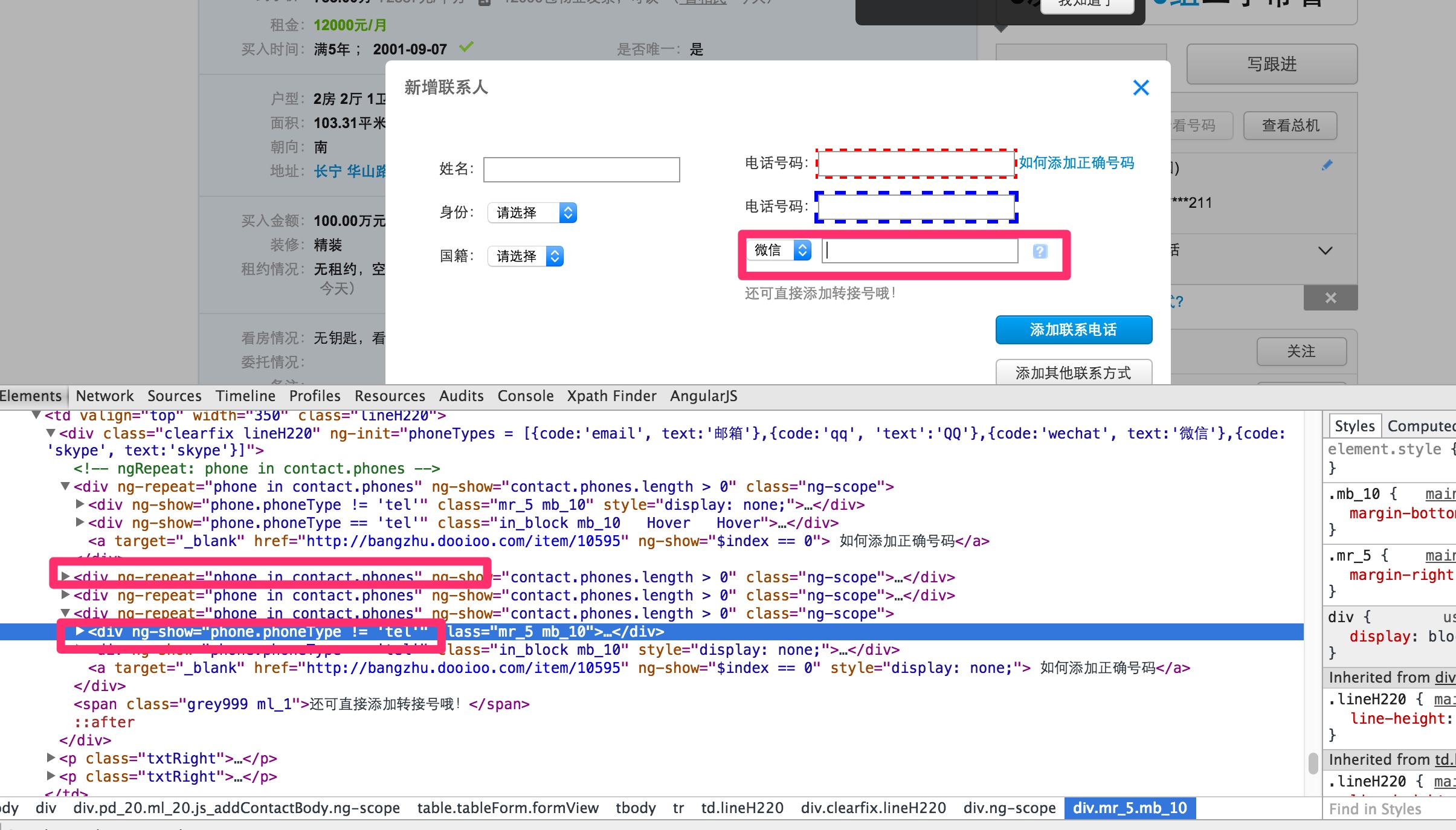Switch to the Resources tab
The image size is (1456, 830).
[390, 396]
